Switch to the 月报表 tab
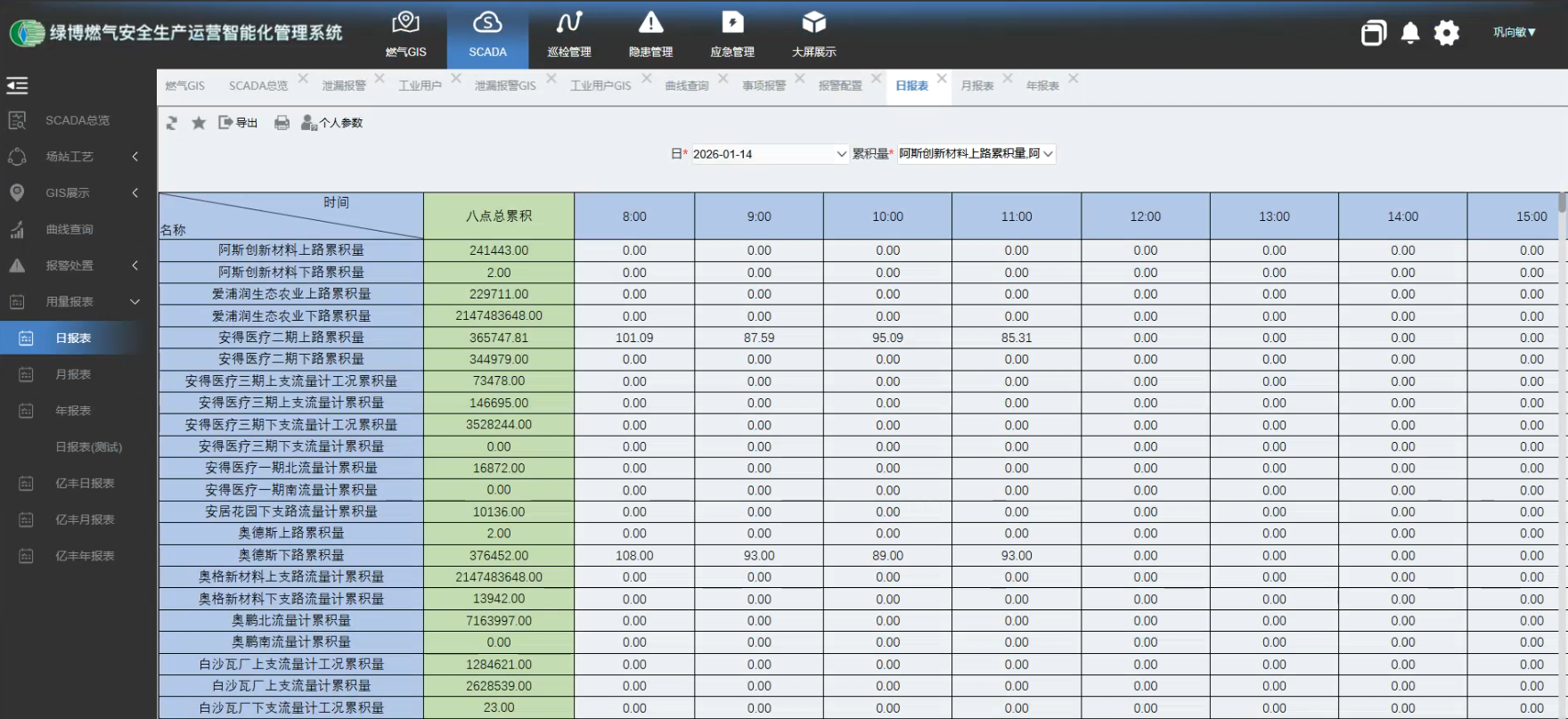Viewport: 1568px width, 719px height. coord(977,86)
